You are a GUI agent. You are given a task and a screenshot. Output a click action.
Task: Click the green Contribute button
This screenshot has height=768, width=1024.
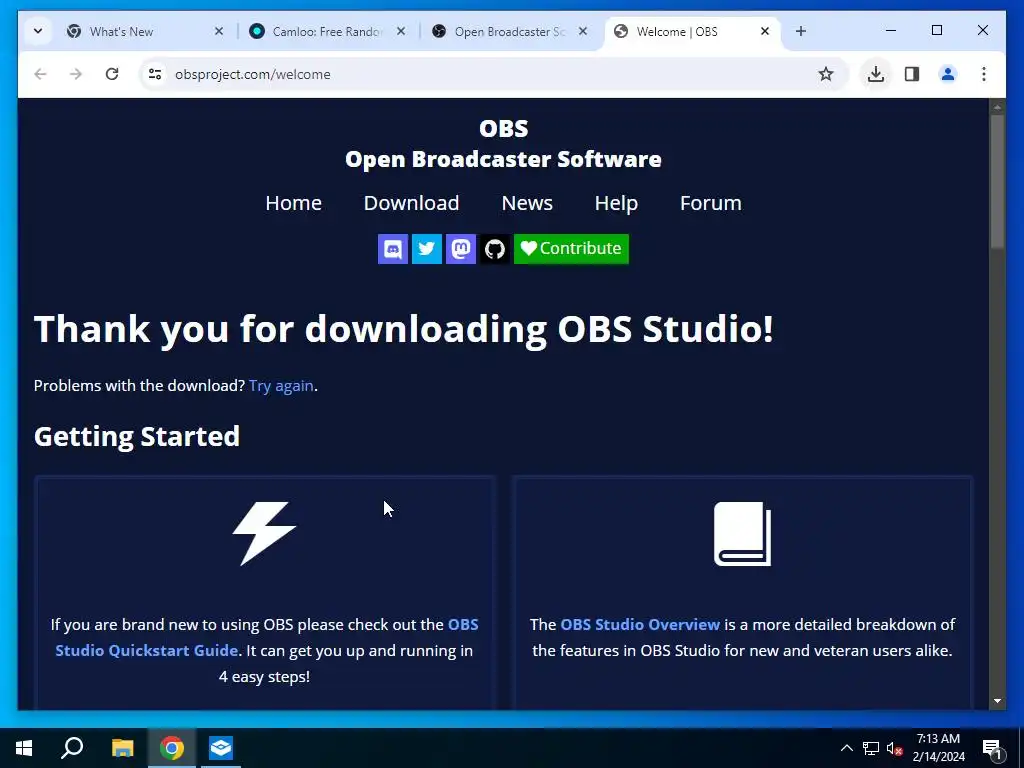(x=571, y=249)
